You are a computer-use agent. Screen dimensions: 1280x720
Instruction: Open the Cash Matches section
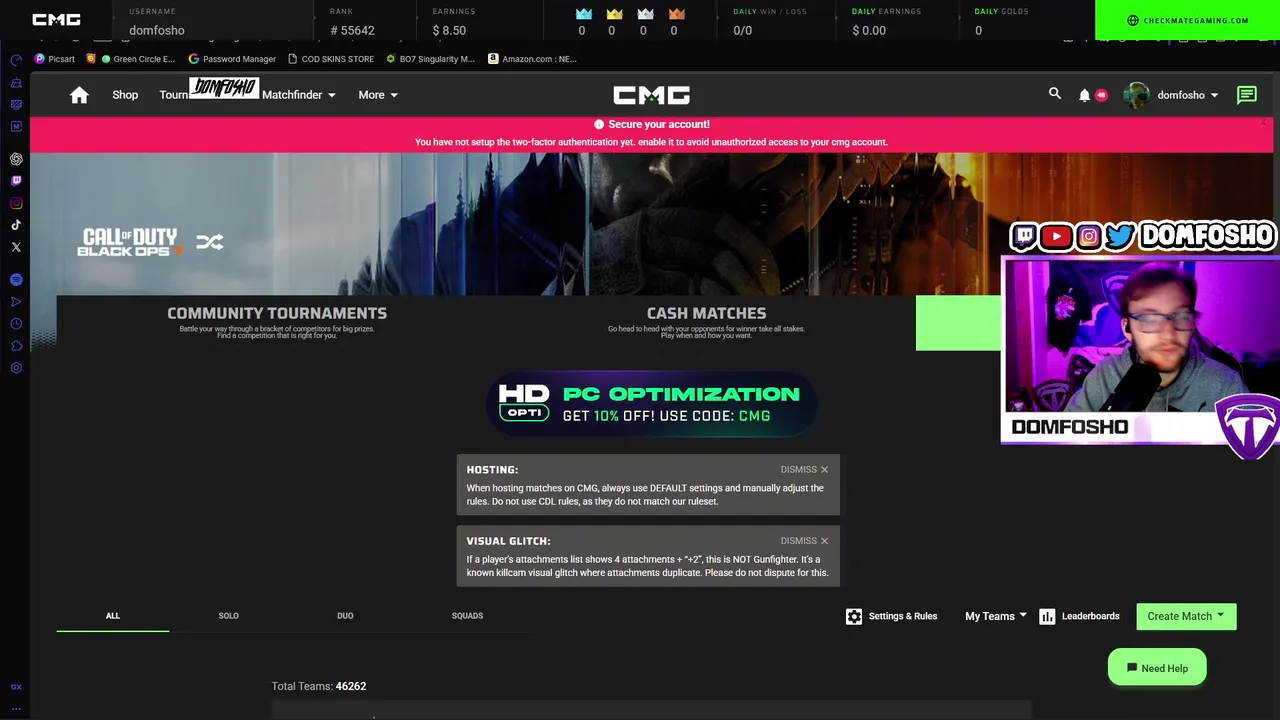pos(706,322)
